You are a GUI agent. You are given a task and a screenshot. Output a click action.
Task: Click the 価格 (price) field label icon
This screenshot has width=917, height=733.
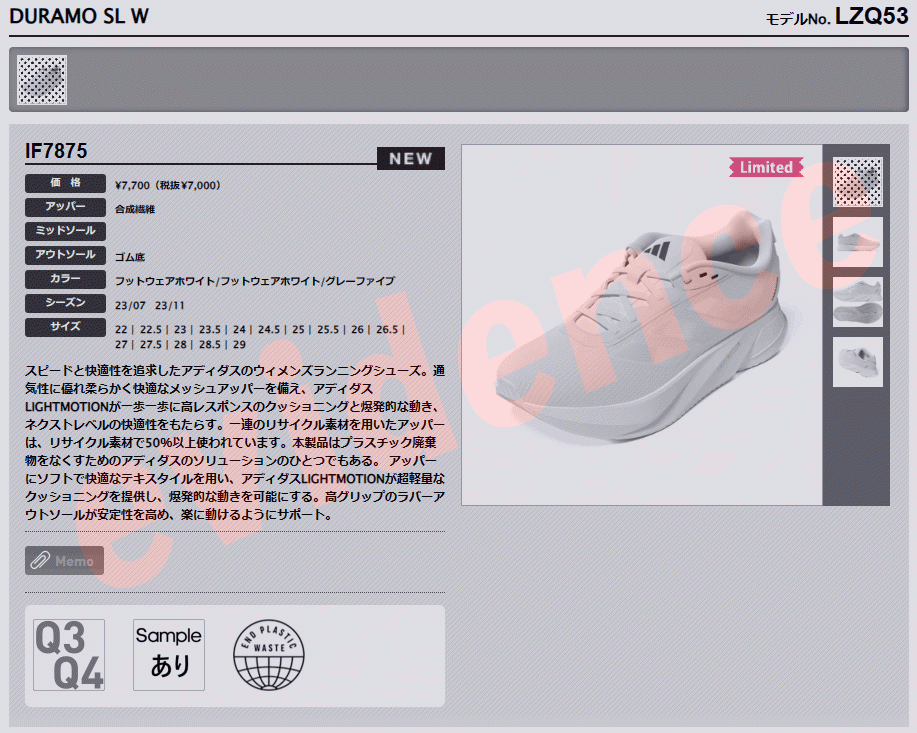[x=65, y=184]
